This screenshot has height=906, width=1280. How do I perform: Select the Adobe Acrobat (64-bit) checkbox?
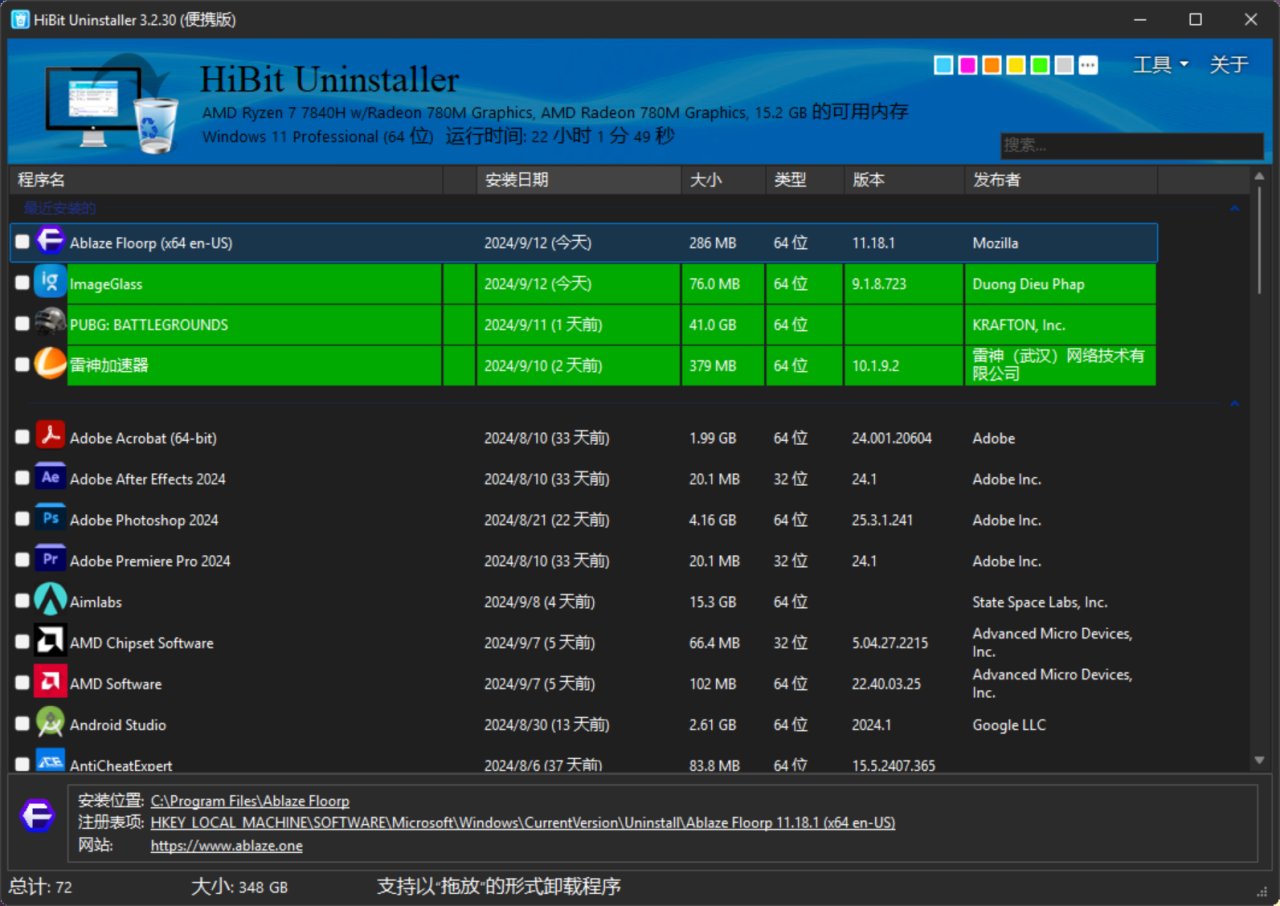[x=22, y=437]
